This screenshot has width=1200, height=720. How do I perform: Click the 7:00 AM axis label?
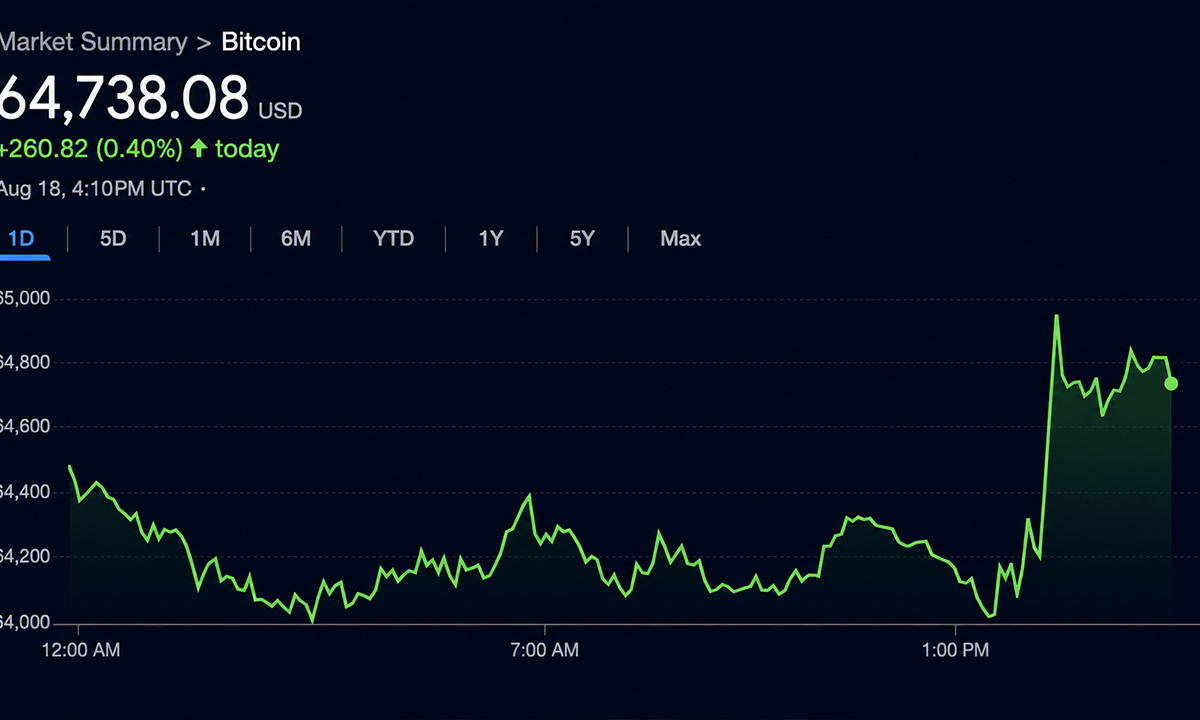click(544, 650)
